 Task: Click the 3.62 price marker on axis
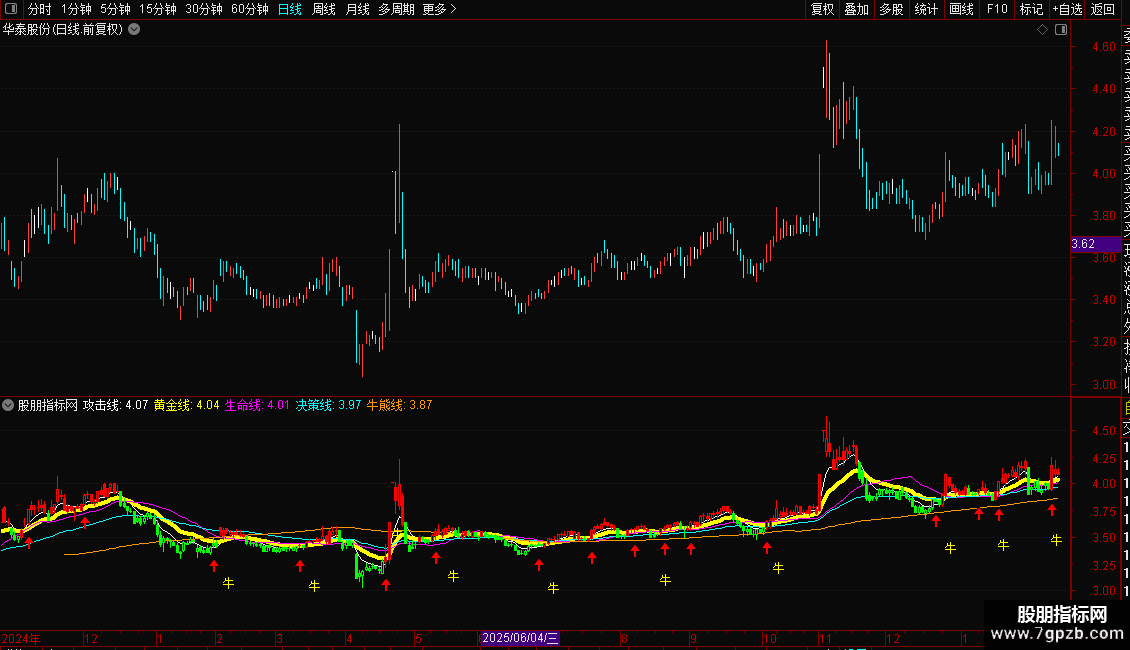pos(1095,244)
